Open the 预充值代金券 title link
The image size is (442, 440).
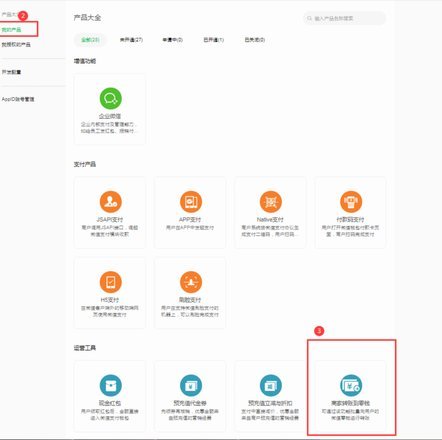(190, 403)
